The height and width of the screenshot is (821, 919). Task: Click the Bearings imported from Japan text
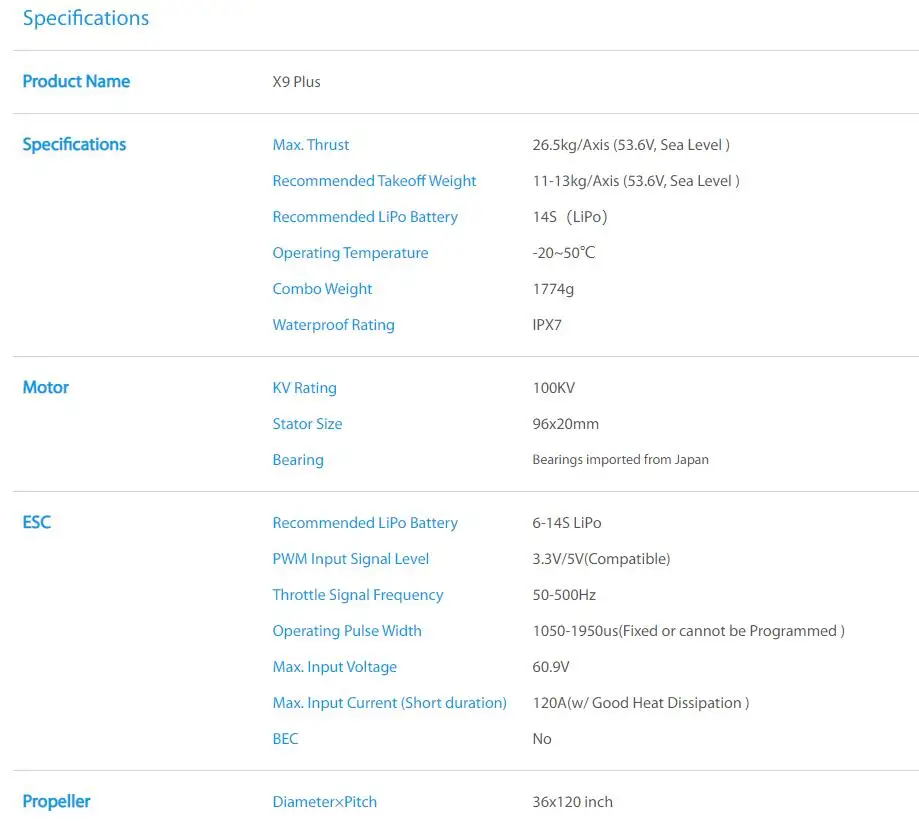pyautogui.click(x=620, y=460)
